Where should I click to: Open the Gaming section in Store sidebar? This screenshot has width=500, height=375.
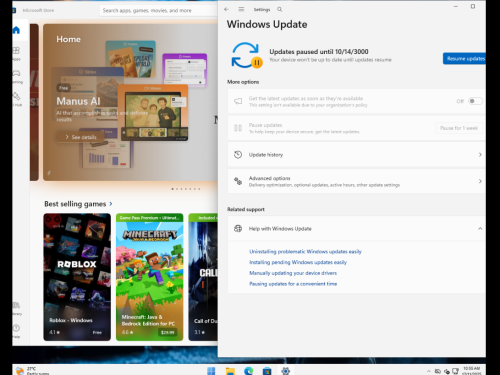(x=16, y=76)
